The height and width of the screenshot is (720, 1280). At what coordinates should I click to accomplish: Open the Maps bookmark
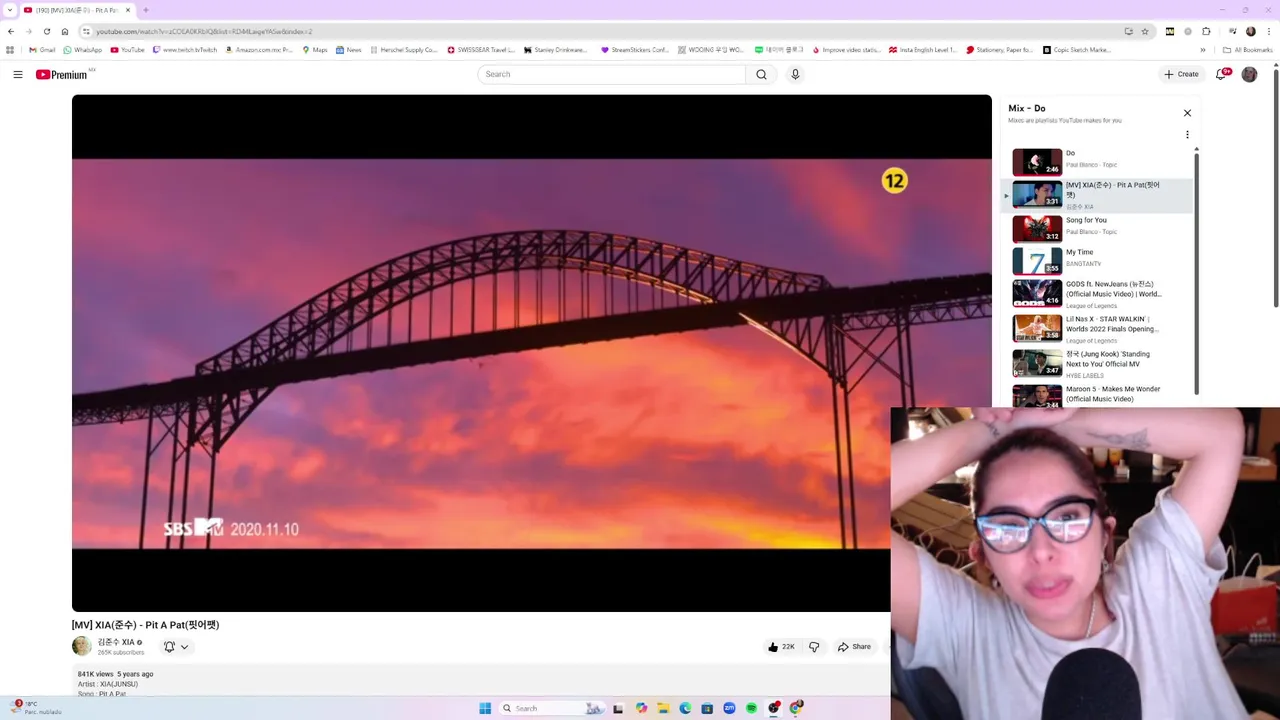coord(314,49)
